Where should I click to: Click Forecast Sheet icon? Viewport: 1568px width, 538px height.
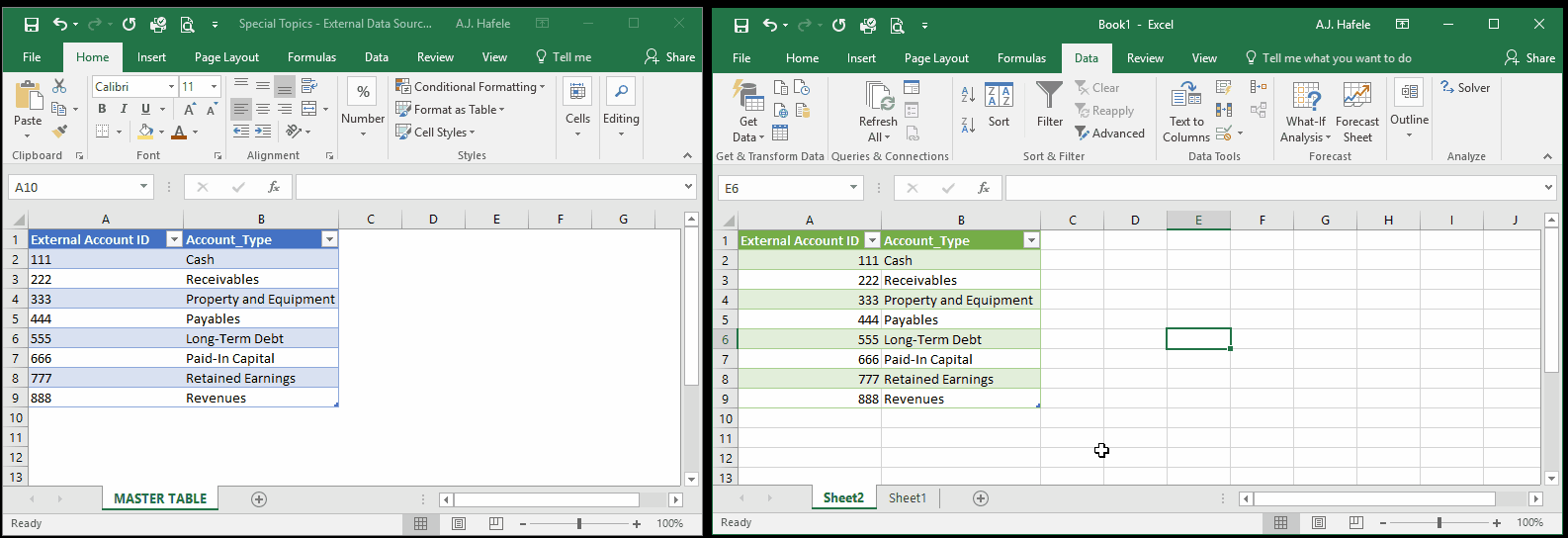click(x=1357, y=111)
